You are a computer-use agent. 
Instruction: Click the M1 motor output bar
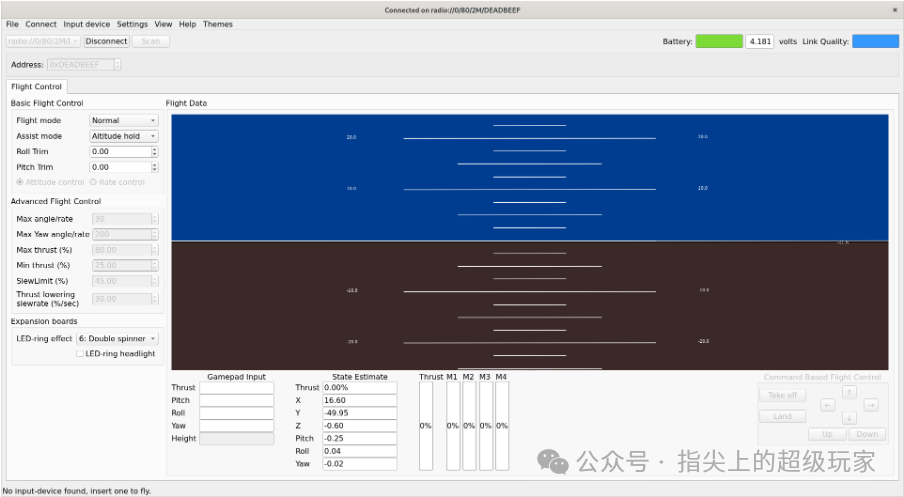452,425
